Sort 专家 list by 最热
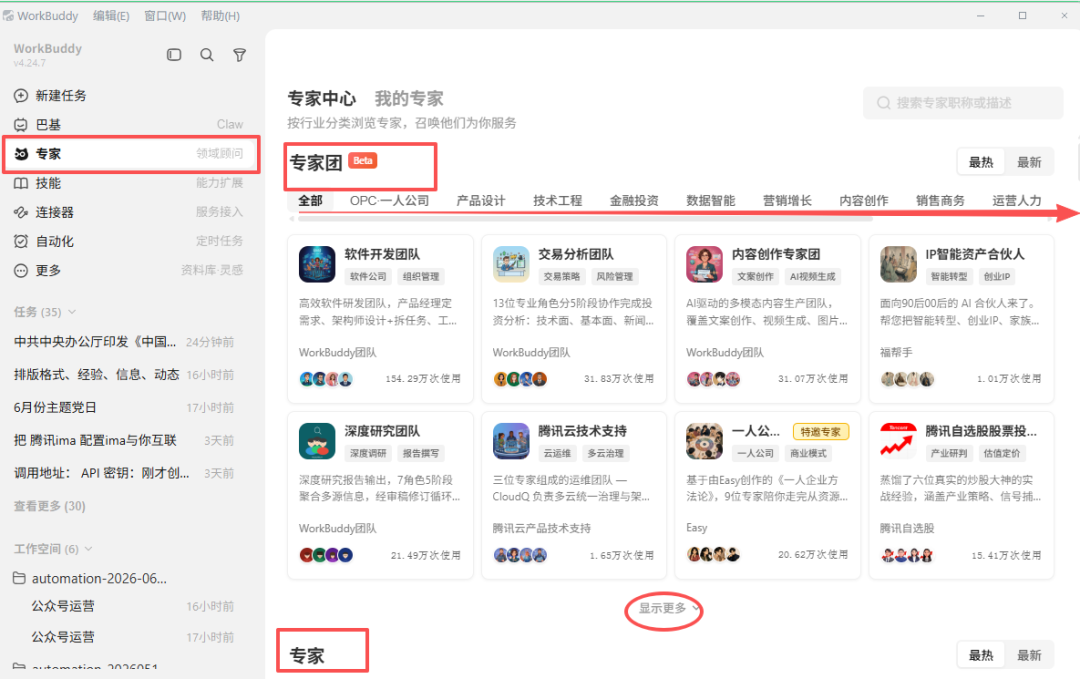Viewport: 1080px width, 679px height. point(981,656)
